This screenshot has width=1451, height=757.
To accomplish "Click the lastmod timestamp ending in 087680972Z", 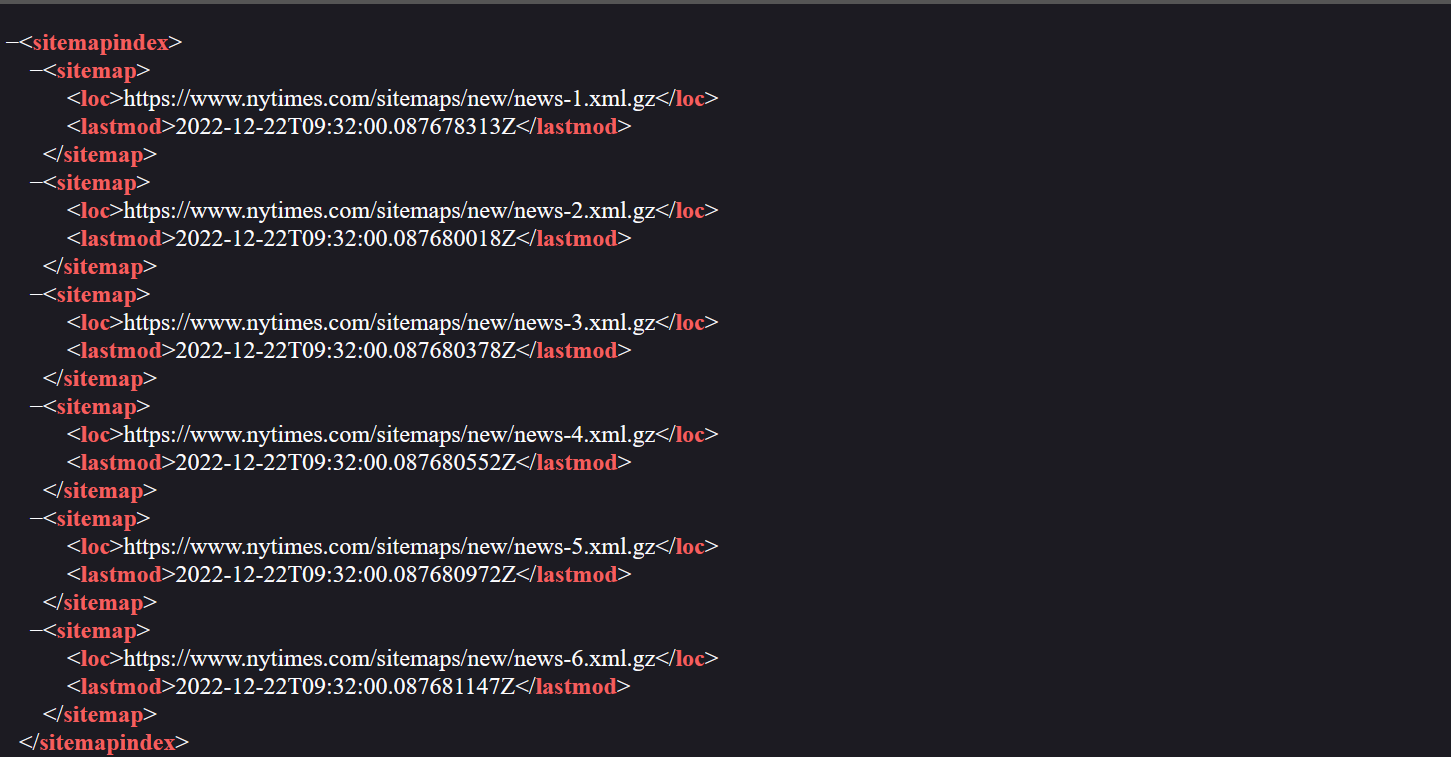I will coord(345,575).
